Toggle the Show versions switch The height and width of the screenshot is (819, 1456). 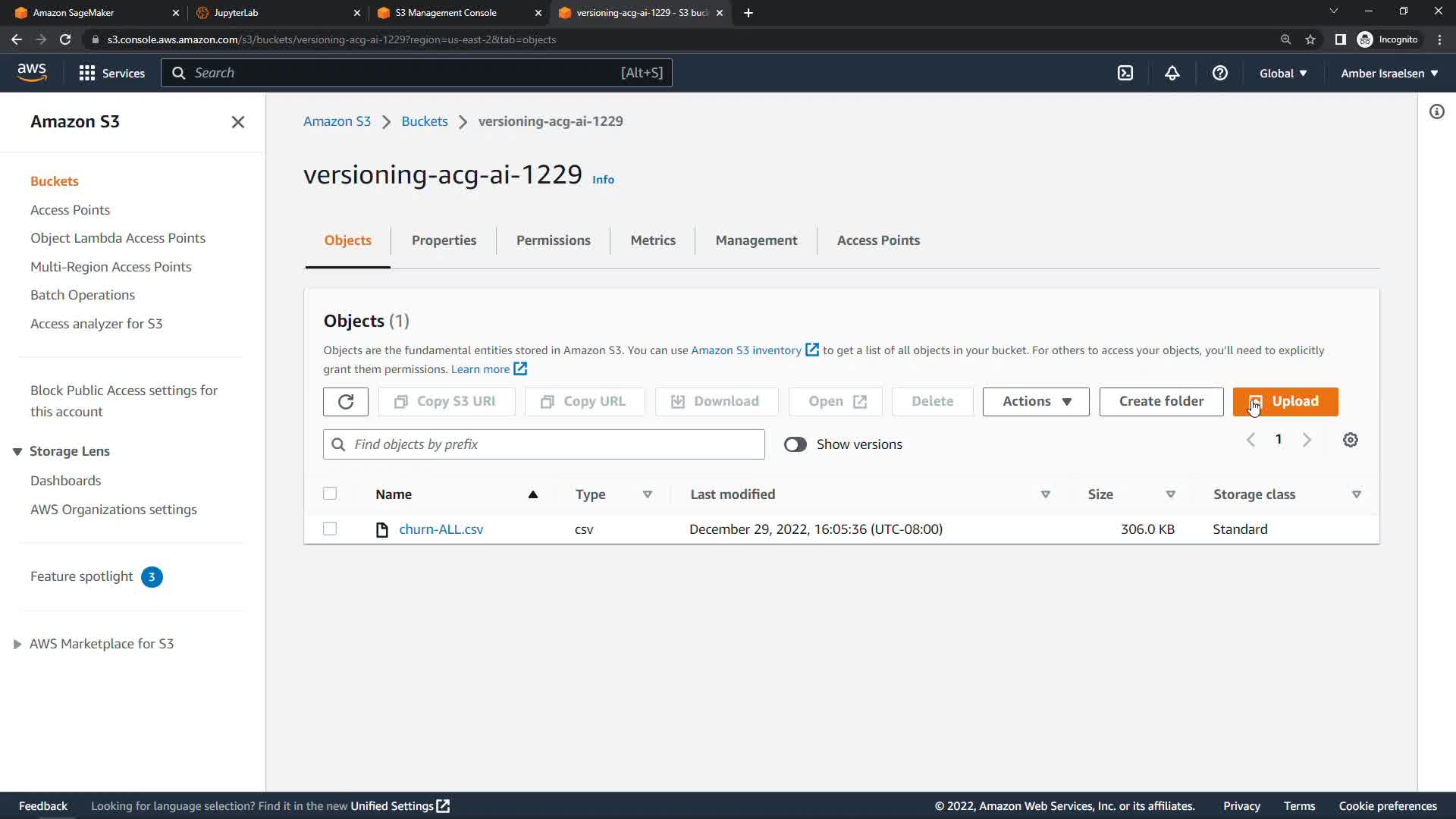795,444
